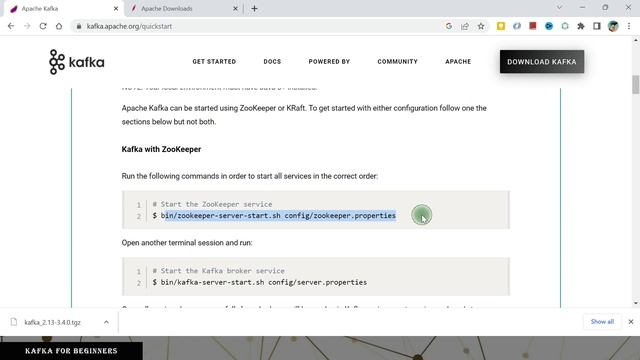Open the downloaded kafka_2.13-3.4.0.tgz file
640x360 pixels.
[x=52, y=322]
